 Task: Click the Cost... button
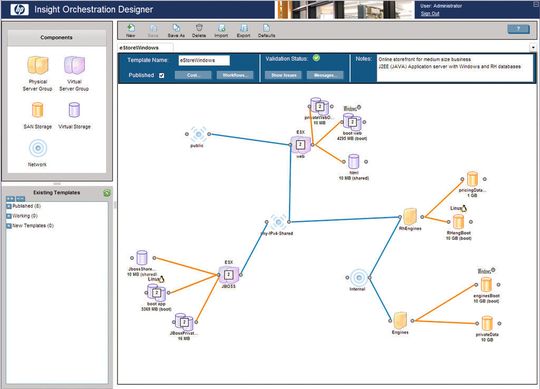(193, 75)
